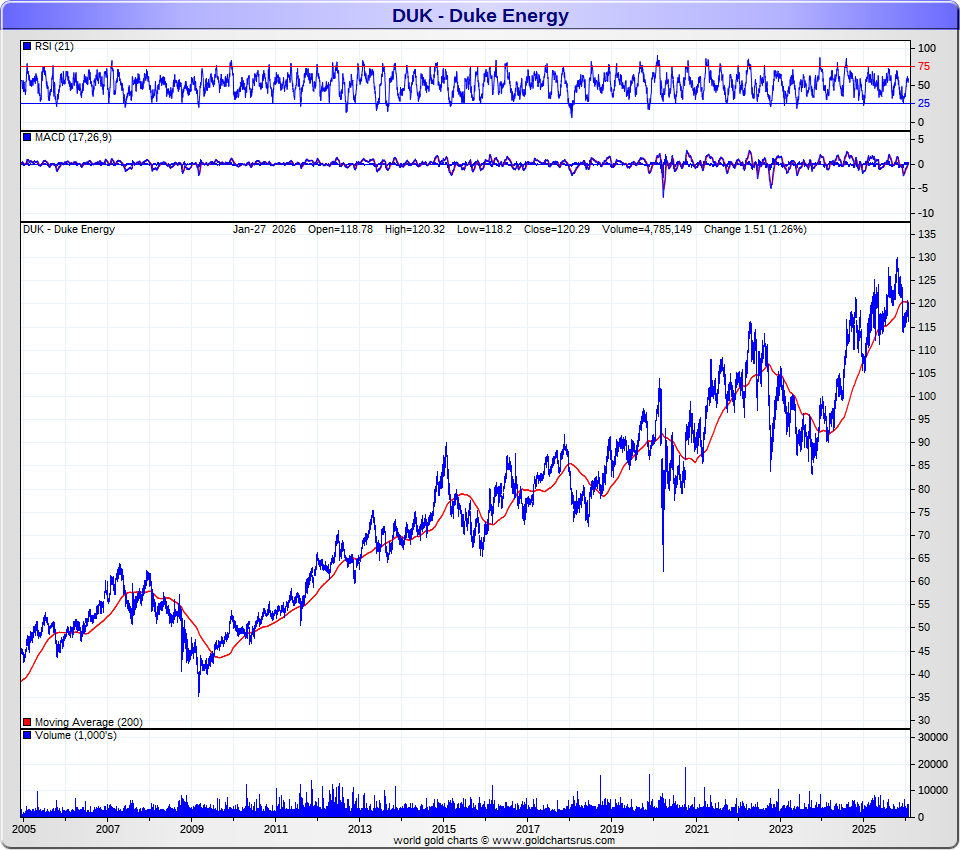Click the www.goldchartsrus.com footer text
The image size is (960, 850).
tap(553, 840)
